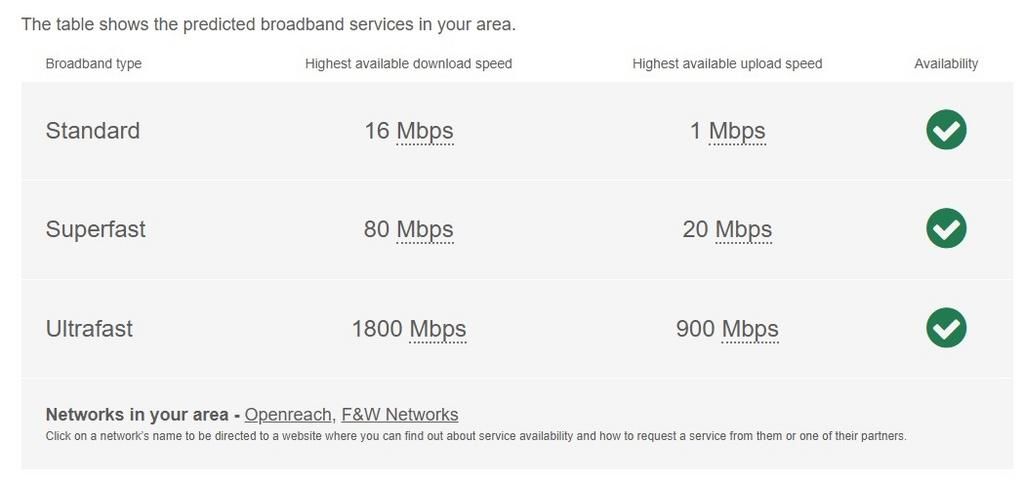The image size is (1024, 483).
Task: Click the Superfast row label
Action: 96,230
